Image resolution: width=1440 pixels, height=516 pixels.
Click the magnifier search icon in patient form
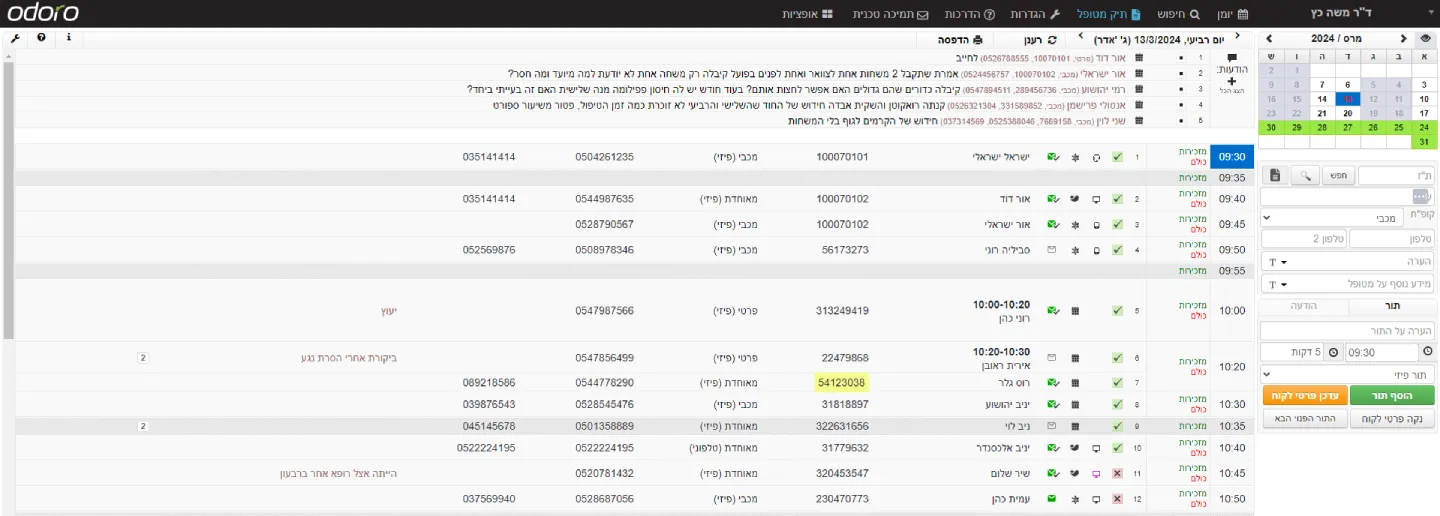[1304, 176]
